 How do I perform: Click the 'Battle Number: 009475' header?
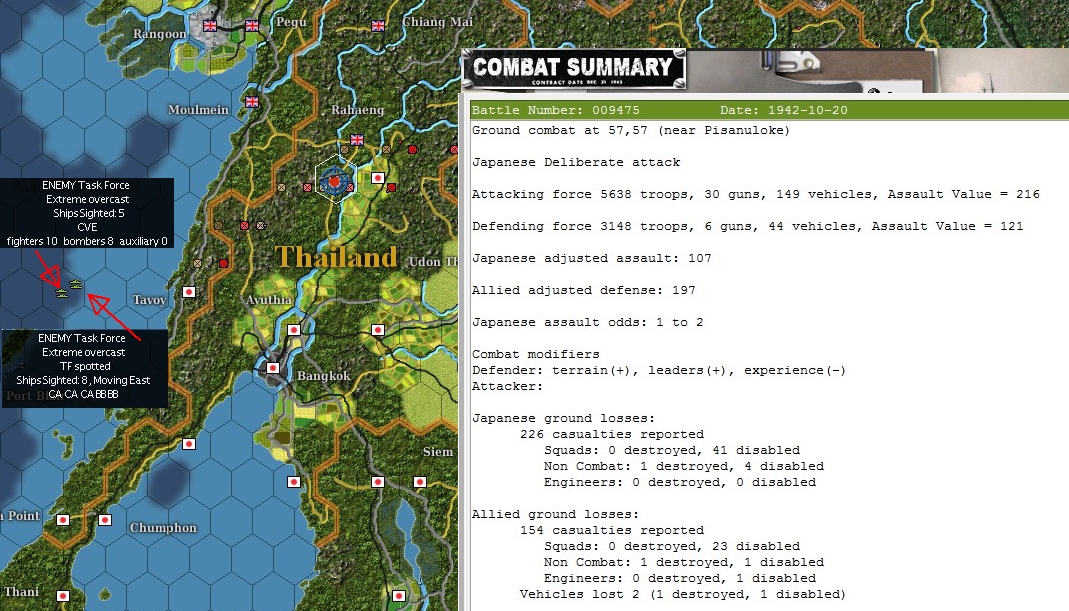coord(556,110)
